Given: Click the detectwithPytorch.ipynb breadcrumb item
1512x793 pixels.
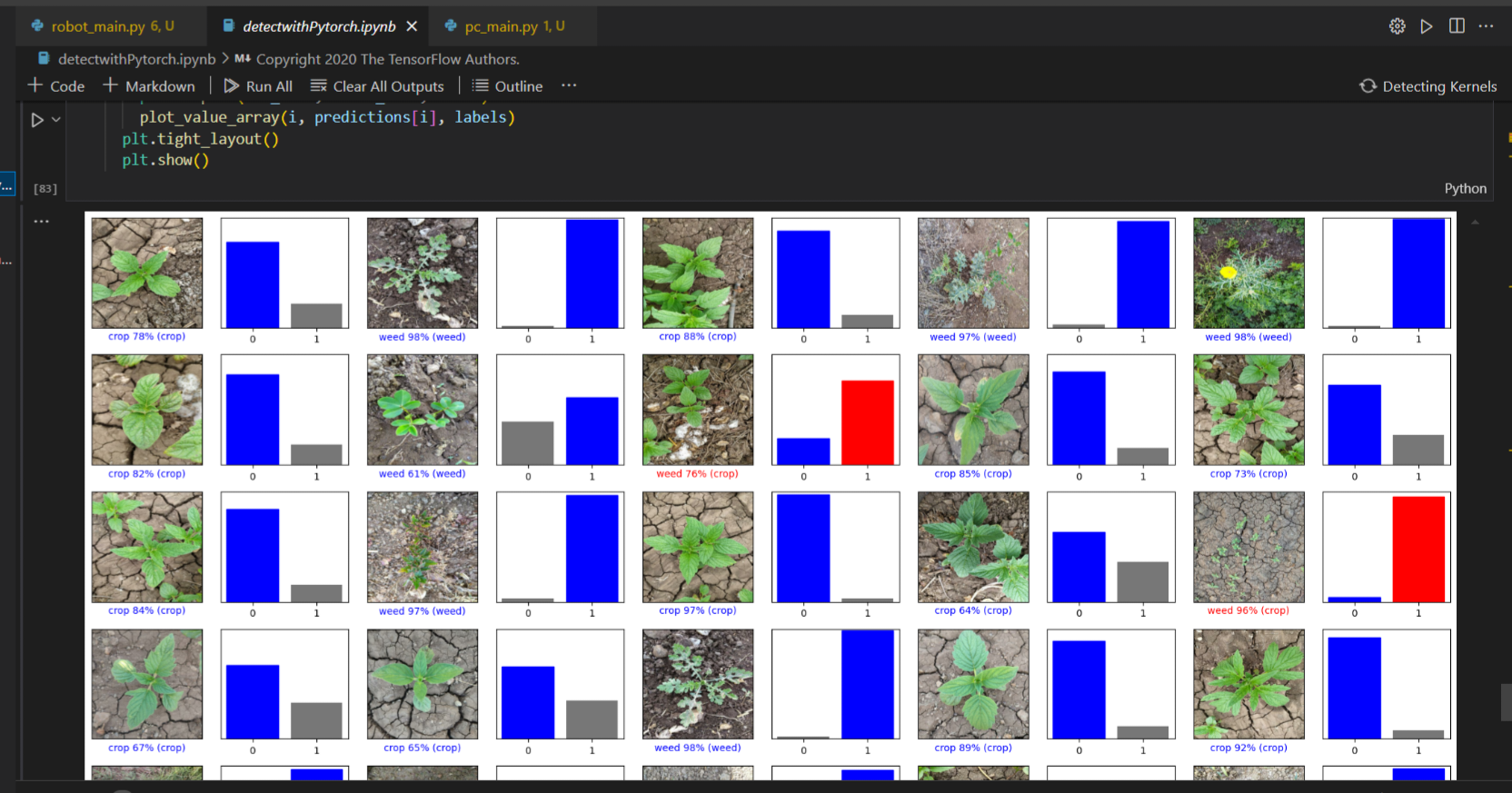Looking at the screenshot, I should [x=136, y=59].
